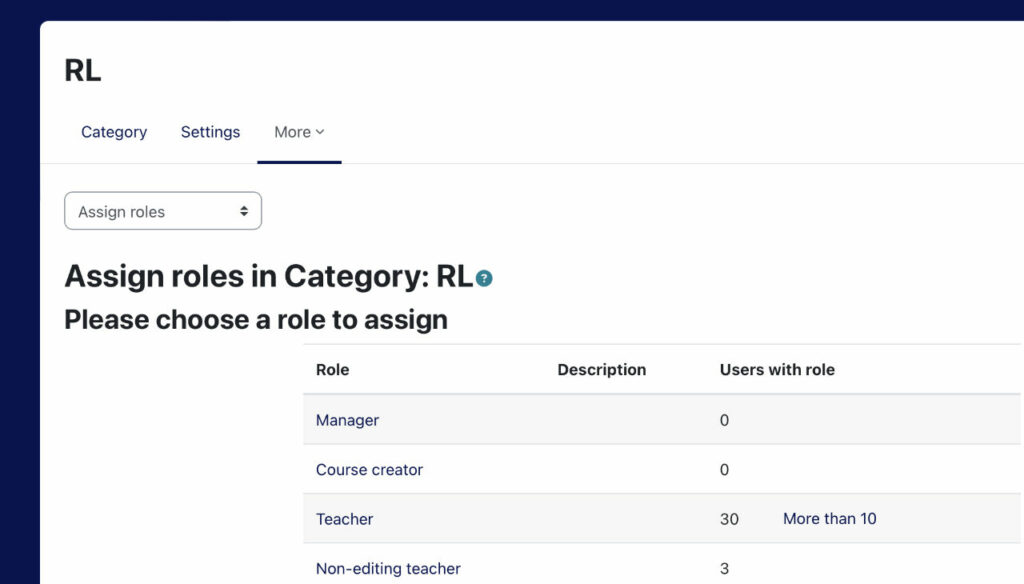Image resolution: width=1024 pixels, height=584 pixels.
Task: Click the Manager role count of 0
Action: (724, 420)
